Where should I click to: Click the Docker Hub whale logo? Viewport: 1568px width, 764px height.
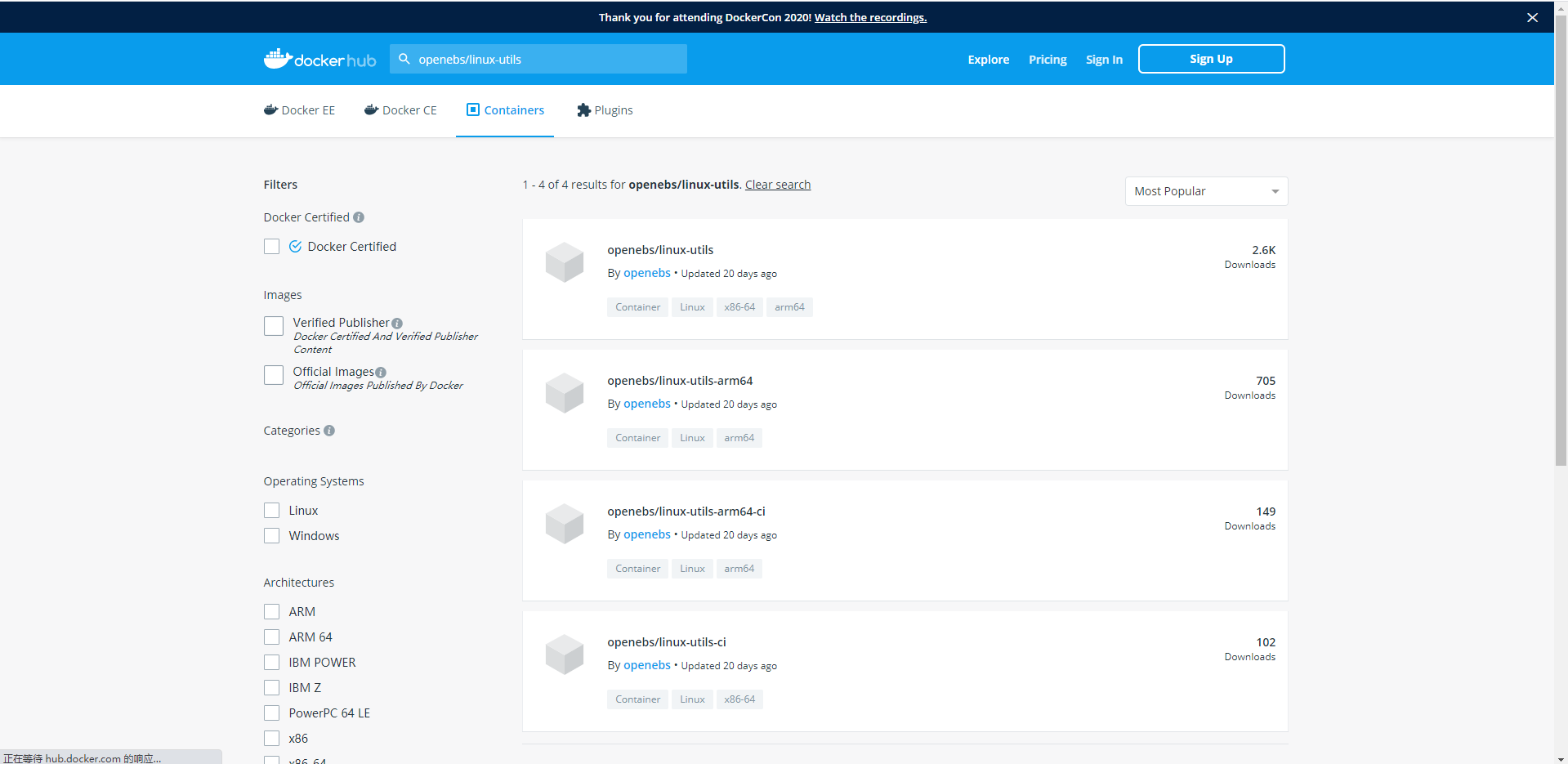[319, 59]
